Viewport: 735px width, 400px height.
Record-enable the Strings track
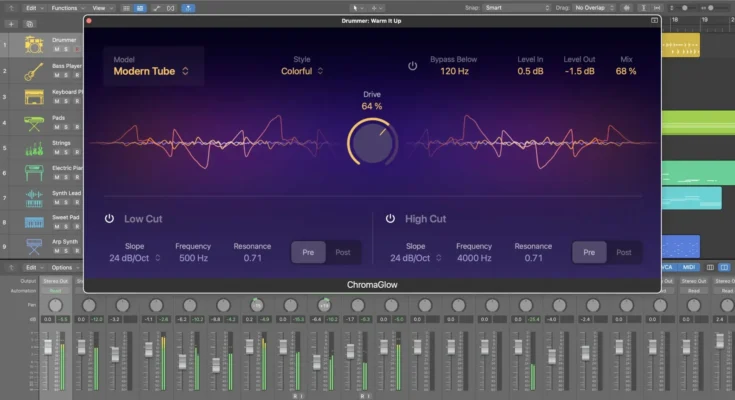click(77, 152)
